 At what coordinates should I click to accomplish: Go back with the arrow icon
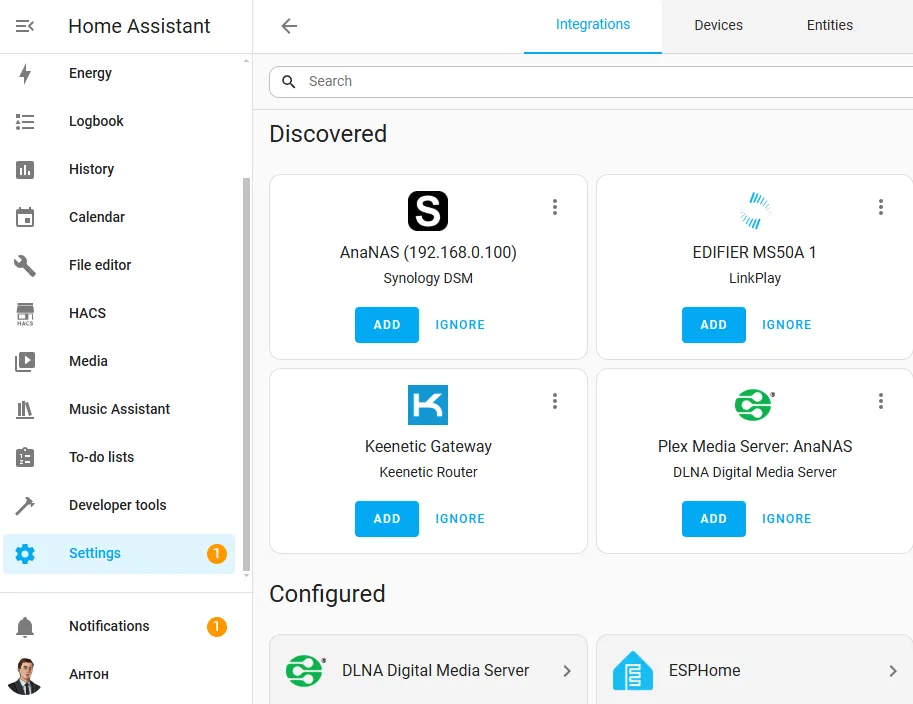(x=289, y=26)
